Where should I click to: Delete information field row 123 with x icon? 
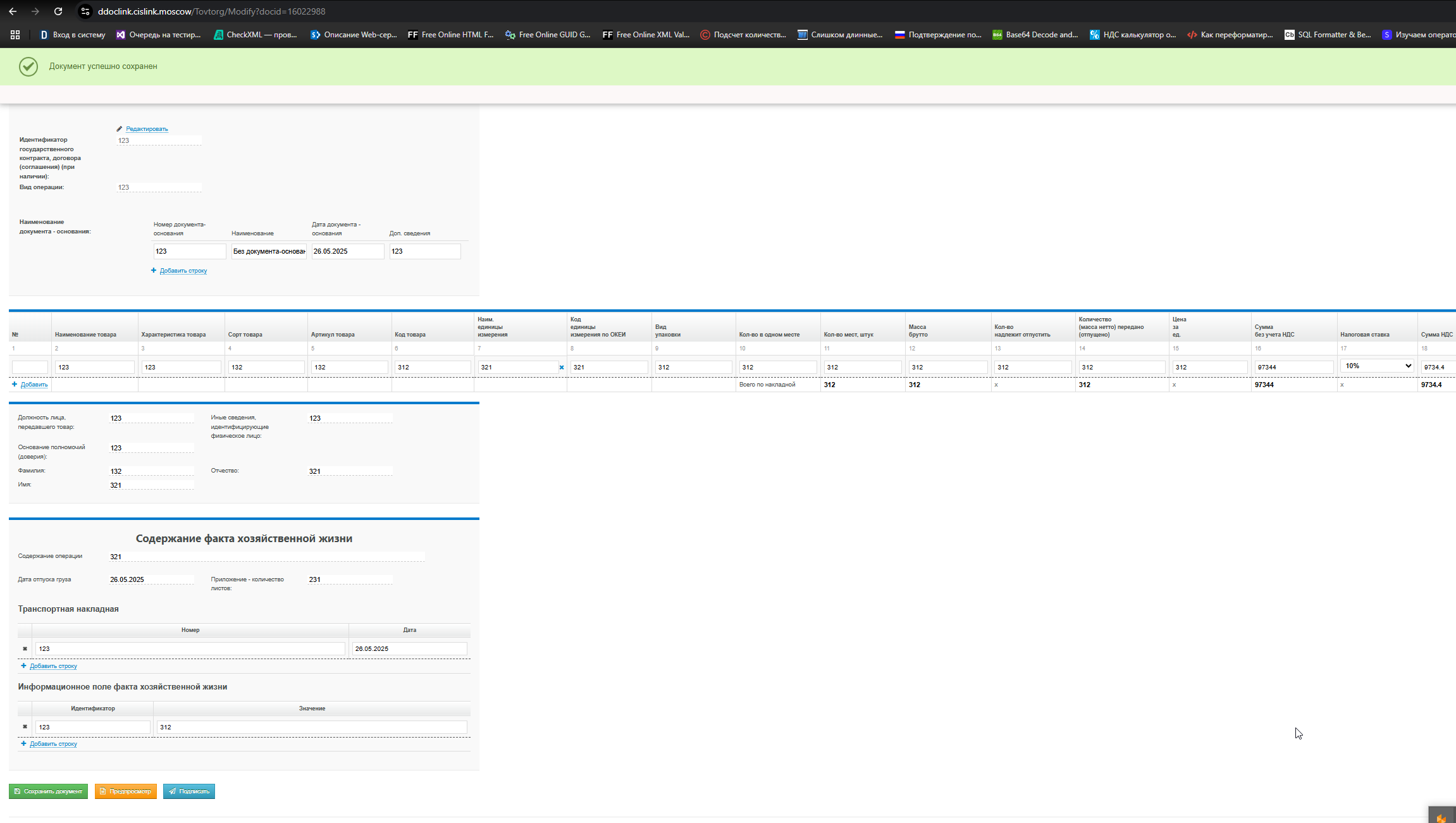[x=25, y=727]
